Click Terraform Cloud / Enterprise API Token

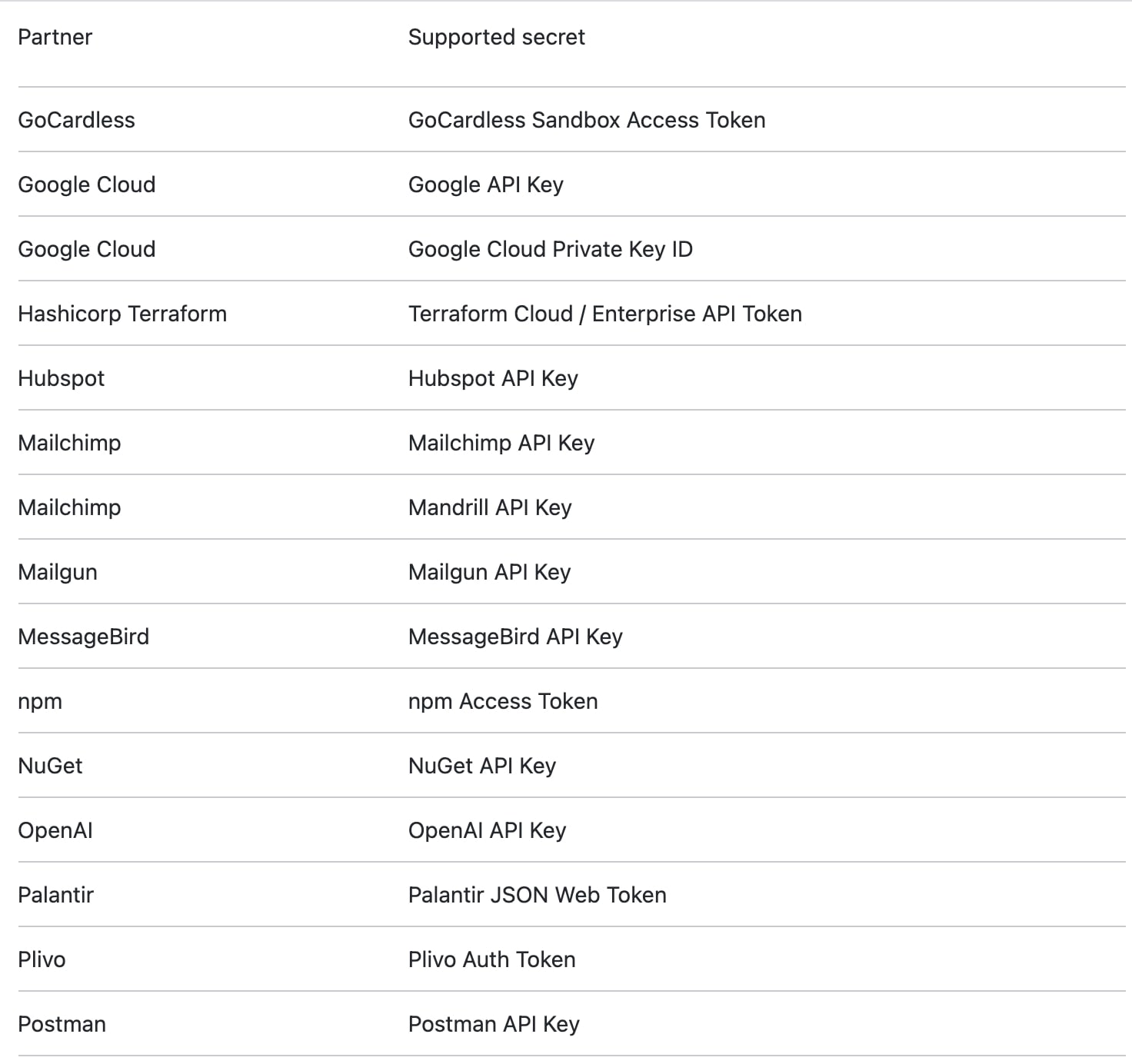[605, 314]
